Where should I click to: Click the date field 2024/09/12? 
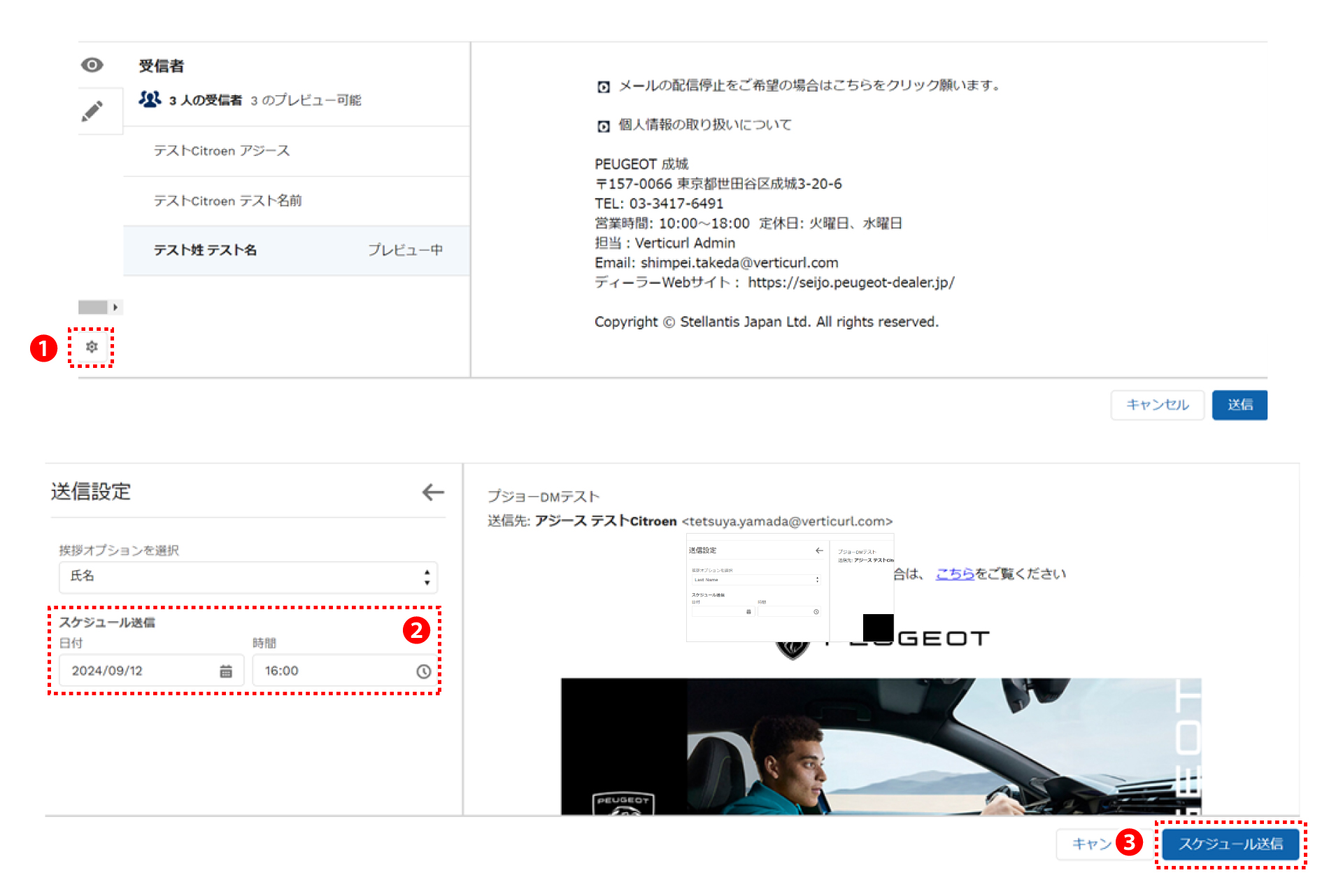[x=140, y=671]
